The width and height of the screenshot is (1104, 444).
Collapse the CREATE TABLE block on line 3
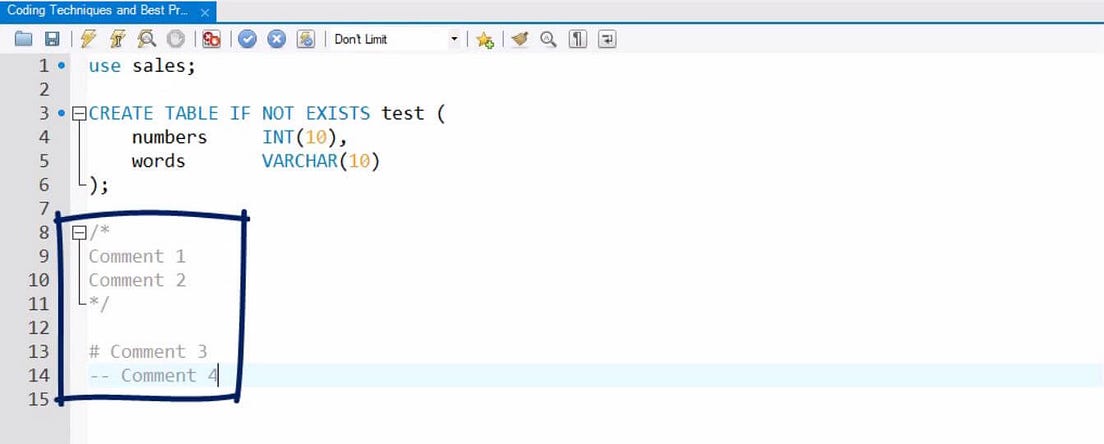[x=80, y=113]
